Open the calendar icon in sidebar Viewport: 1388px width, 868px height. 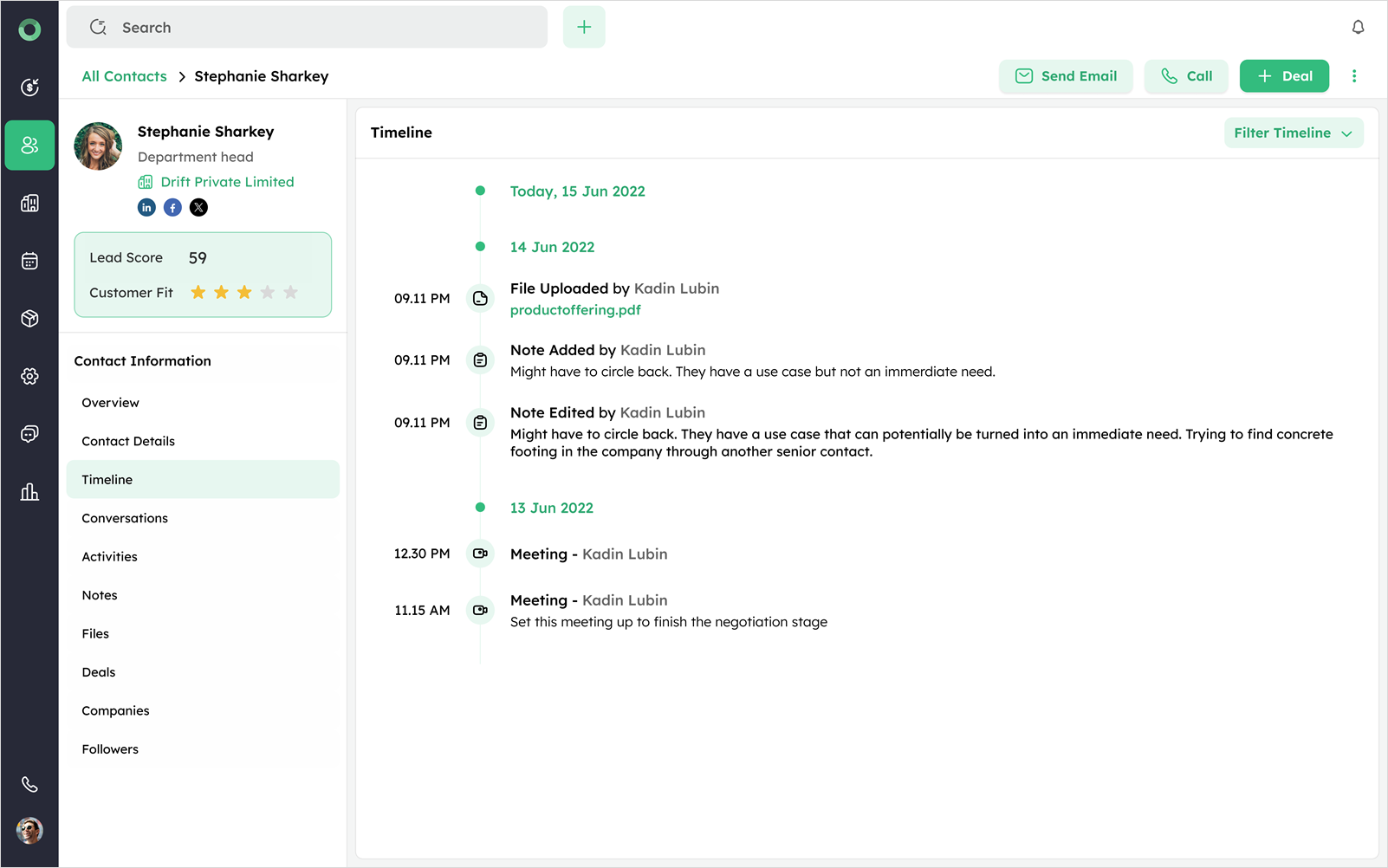coord(29,261)
